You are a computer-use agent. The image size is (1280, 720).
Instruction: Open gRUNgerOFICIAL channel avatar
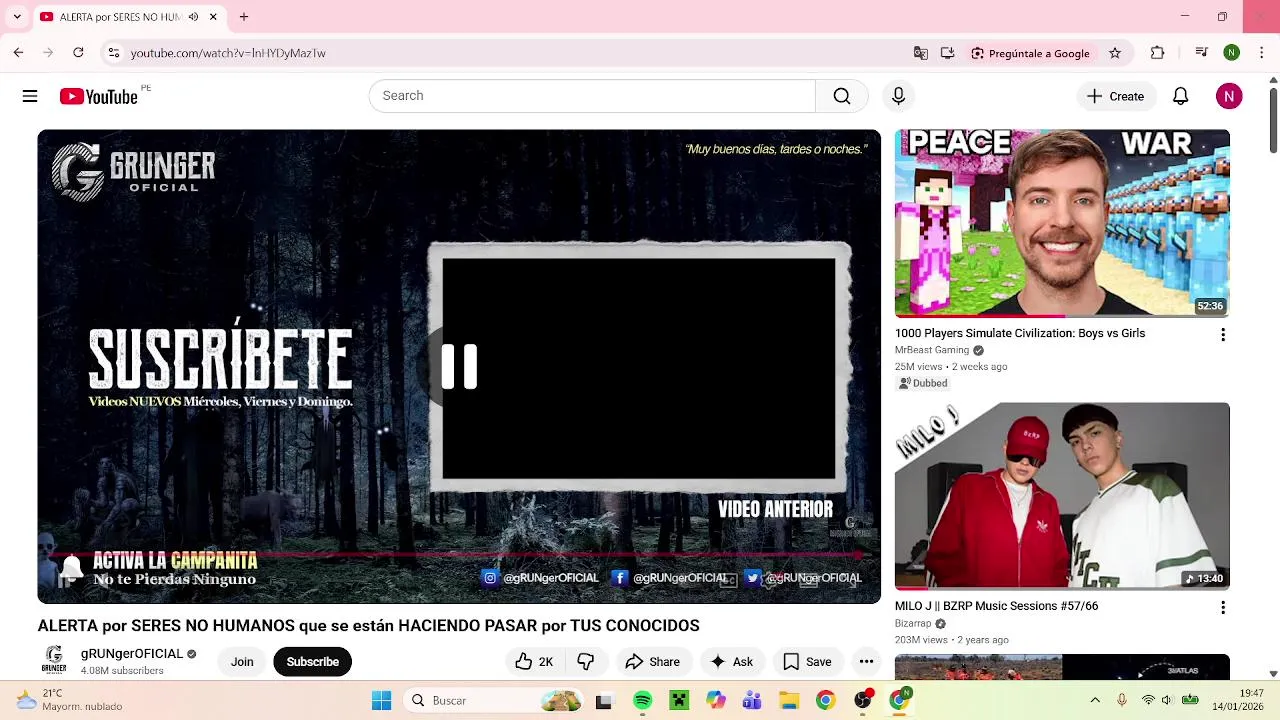coord(54,660)
